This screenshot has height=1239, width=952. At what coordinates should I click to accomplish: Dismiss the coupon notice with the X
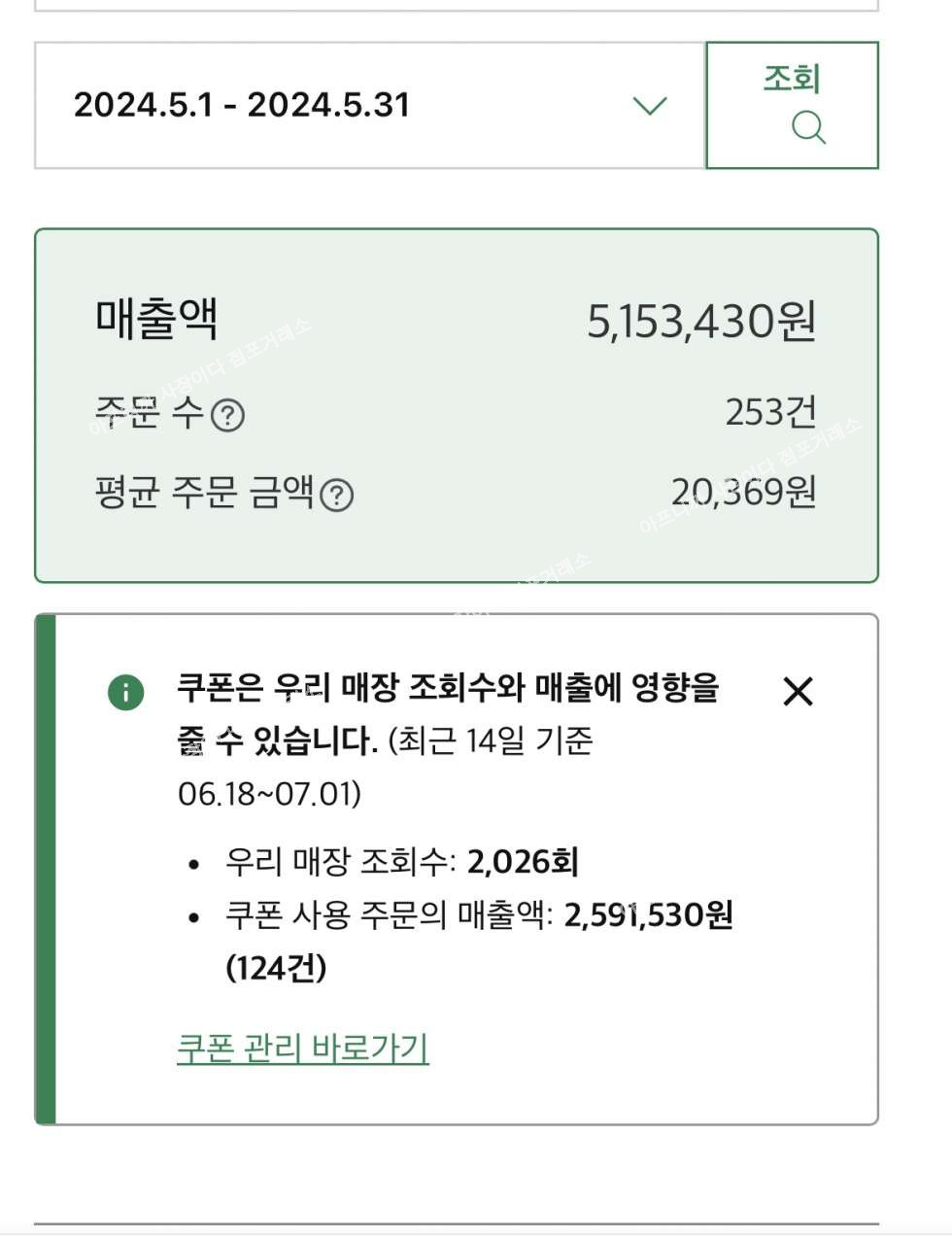798,692
